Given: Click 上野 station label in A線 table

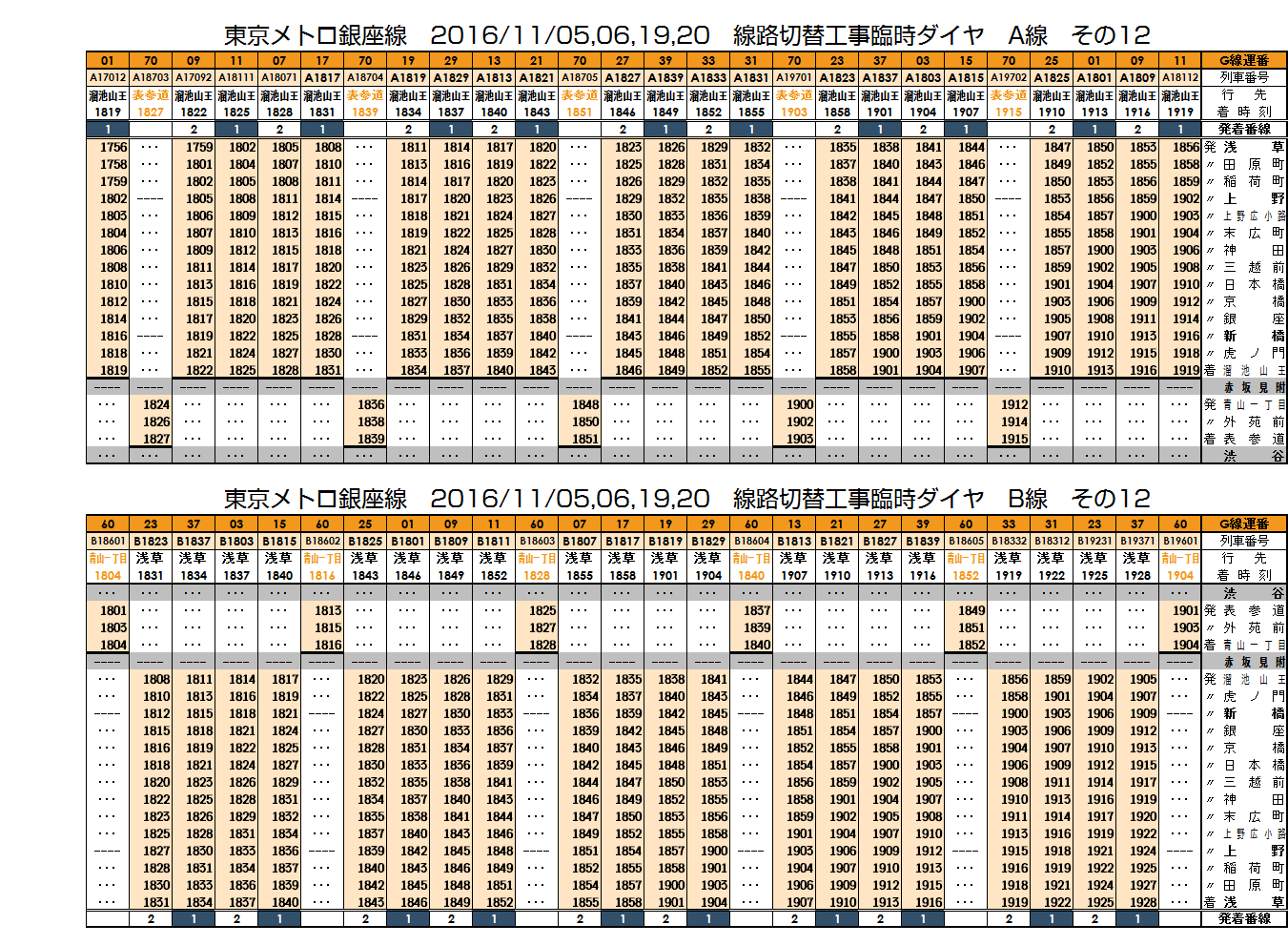Looking at the screenshot, I should tap(1254, 198).
